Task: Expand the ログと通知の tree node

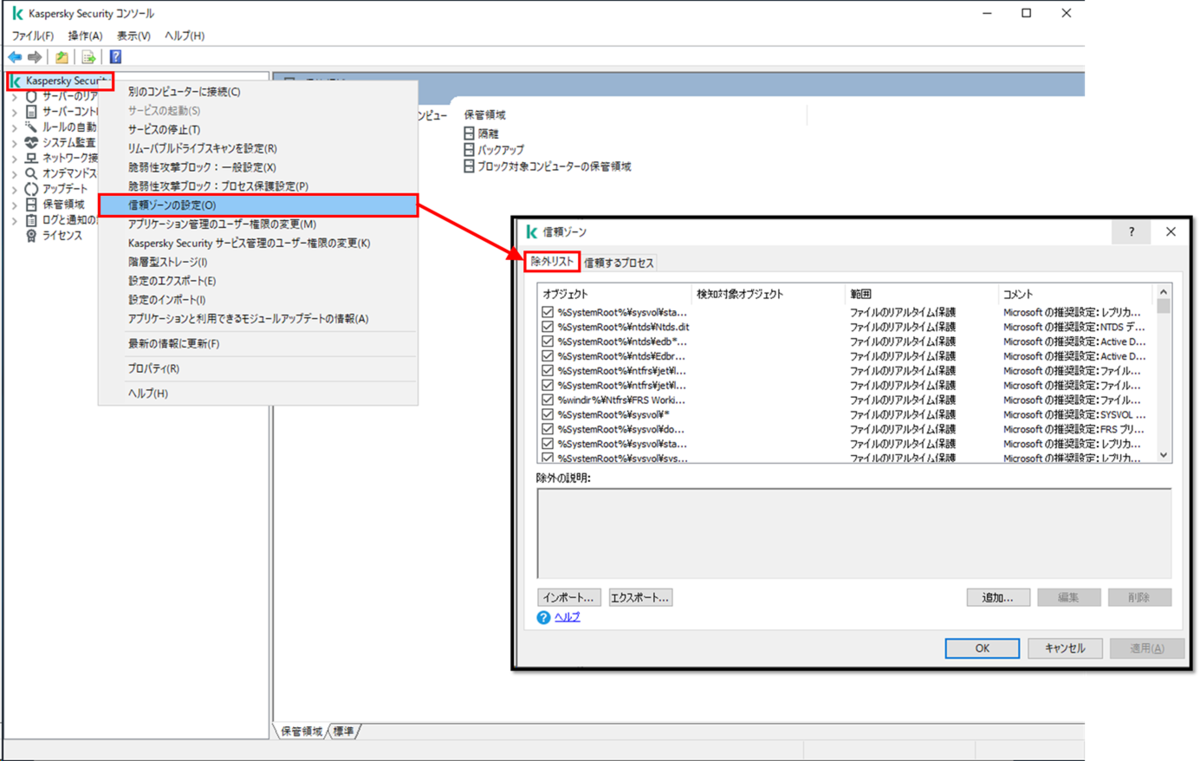Action: (x=14, y=220)
